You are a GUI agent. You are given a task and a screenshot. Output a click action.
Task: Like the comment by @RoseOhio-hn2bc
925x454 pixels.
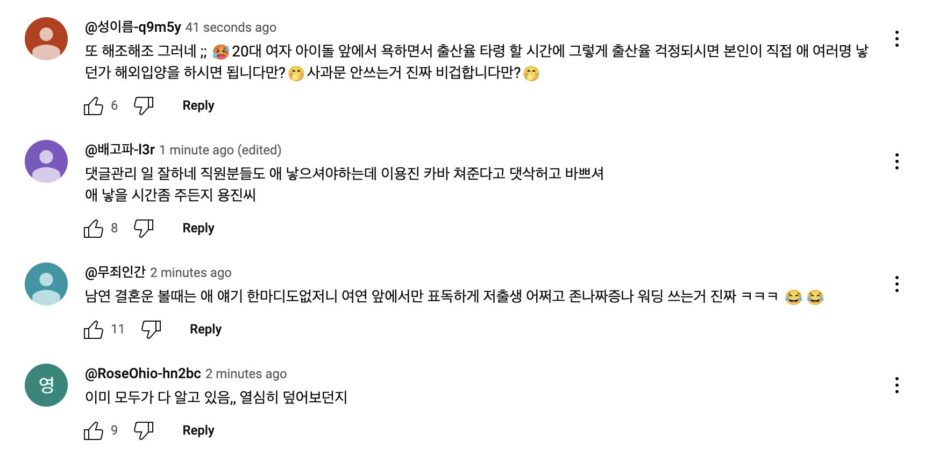pos(93,430)
